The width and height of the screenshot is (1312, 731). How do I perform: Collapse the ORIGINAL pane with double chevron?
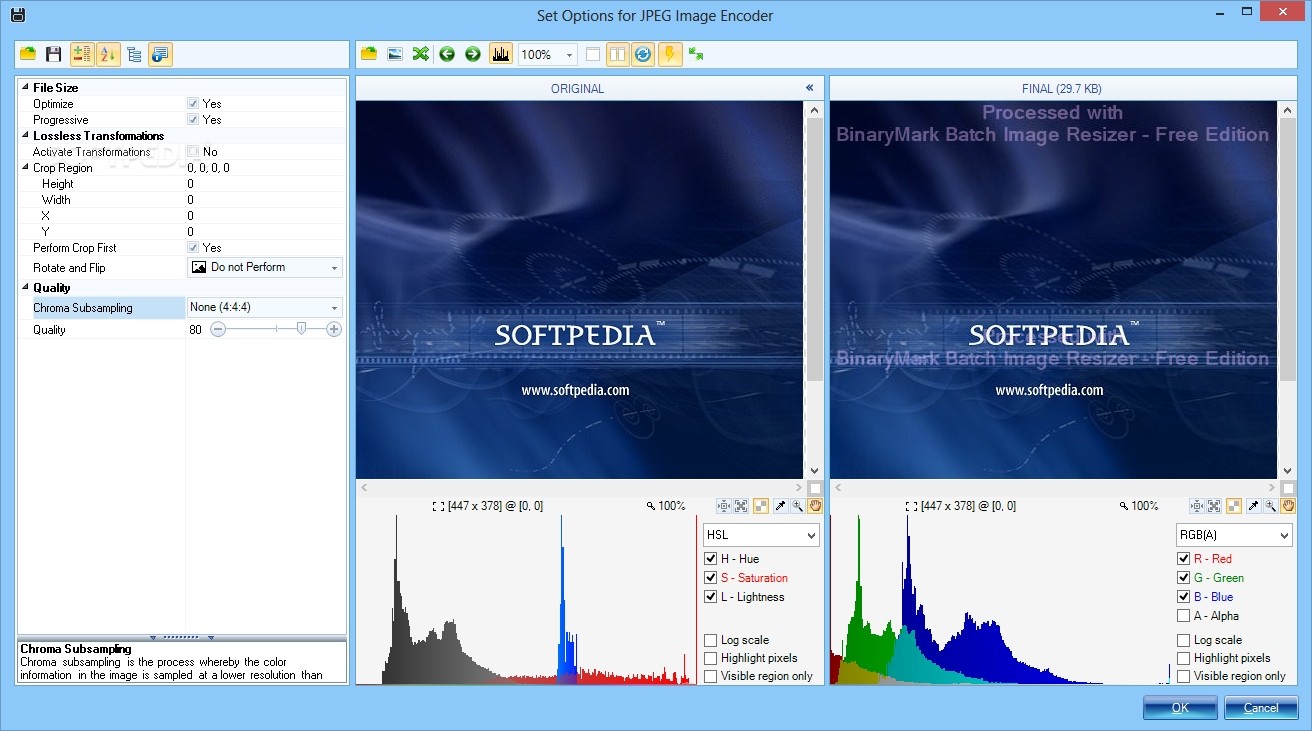coord(809,88)
